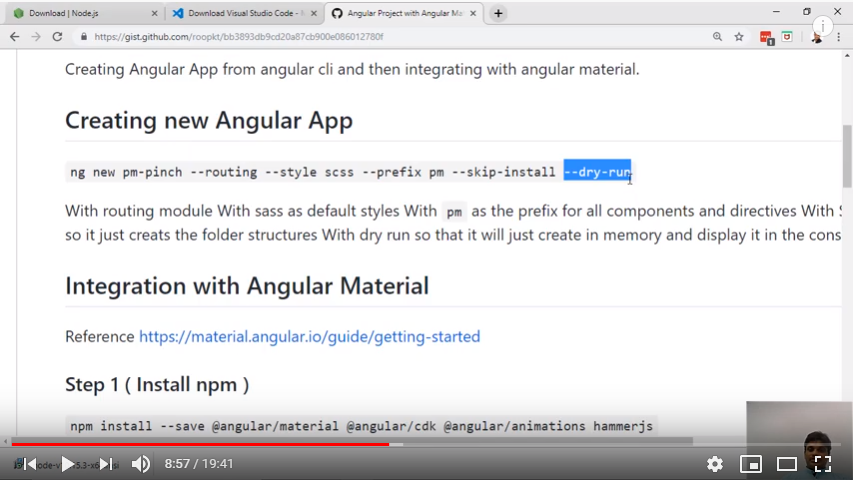Click the zoom magnifier icon in address bar

pyautogui.click(x=717, y=37)
